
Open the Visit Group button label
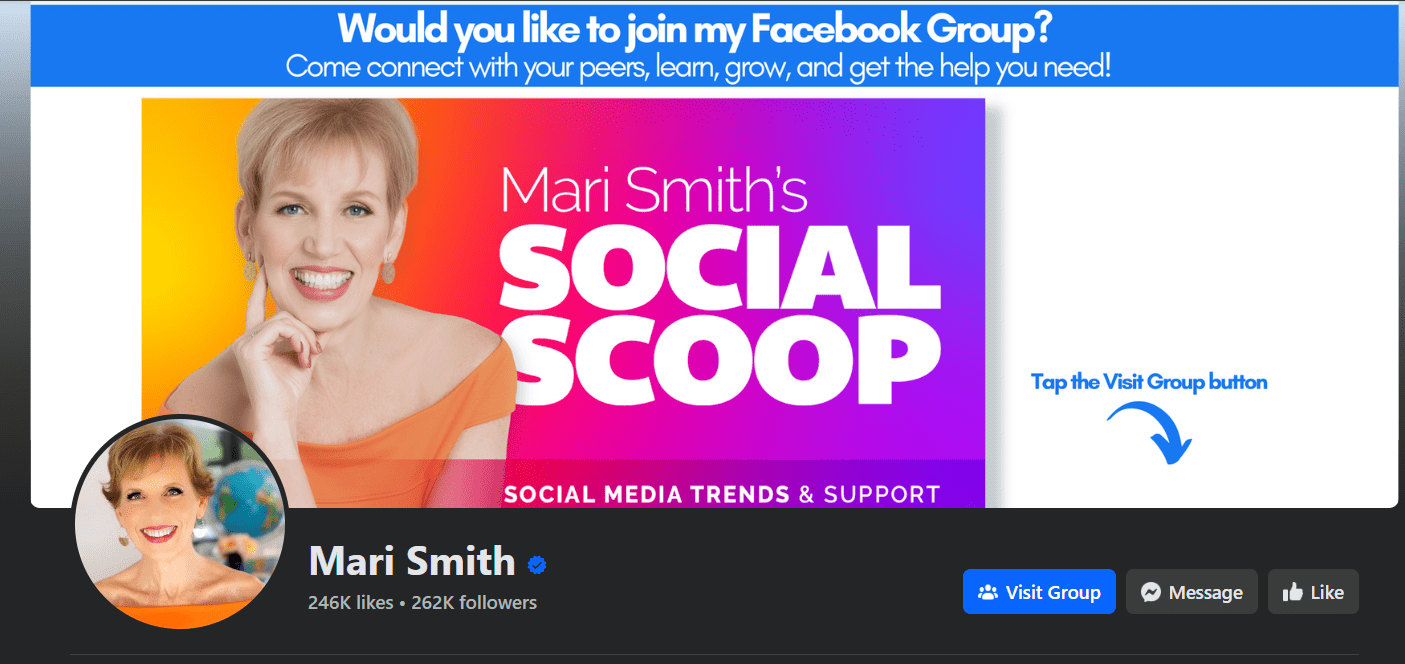tap(1053, 592)
